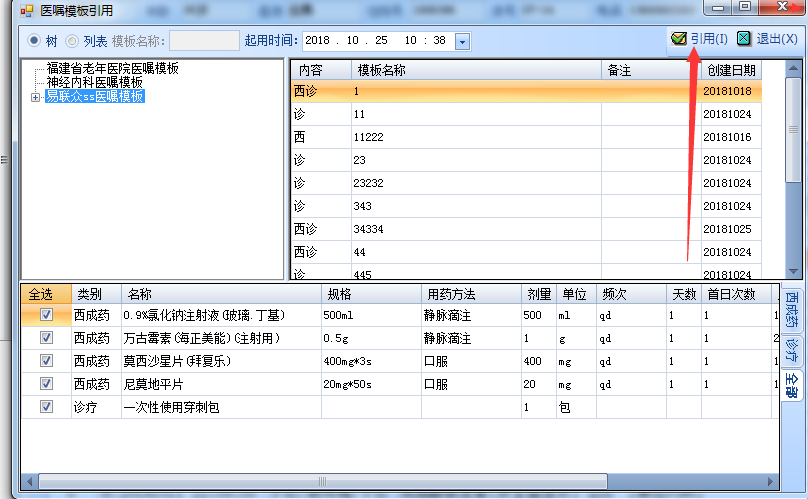Click the 20mg*50s specification cell

[x=371, y=384]
